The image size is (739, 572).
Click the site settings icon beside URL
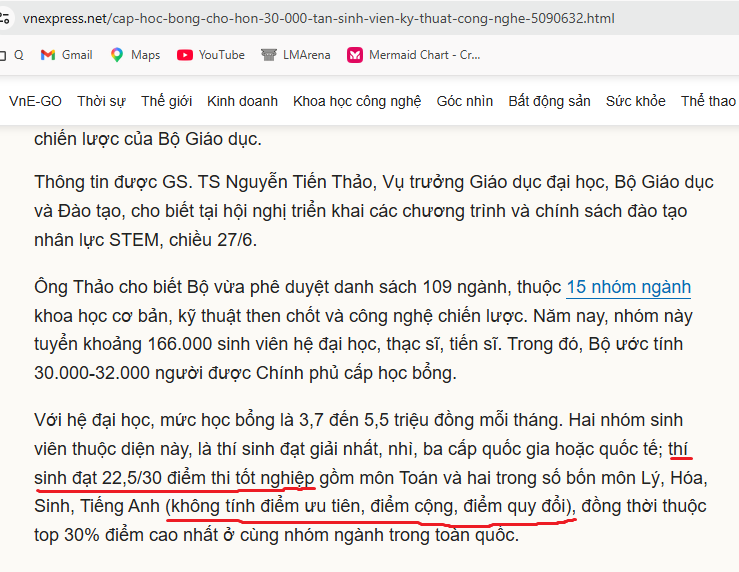4,18
